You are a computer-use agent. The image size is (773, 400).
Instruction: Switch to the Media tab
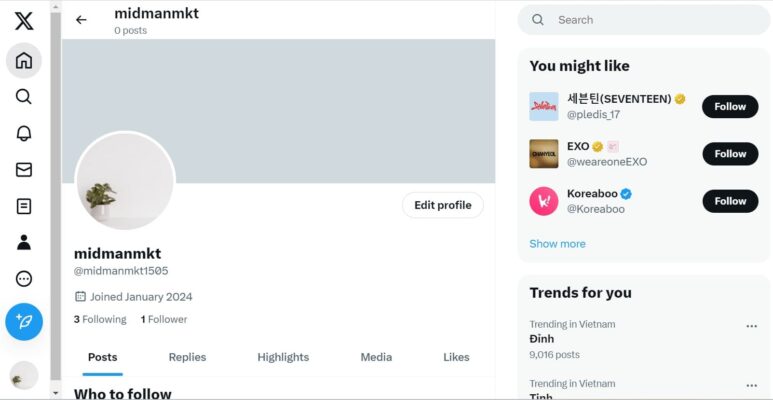pyautogui.click(x=376, y=357)
